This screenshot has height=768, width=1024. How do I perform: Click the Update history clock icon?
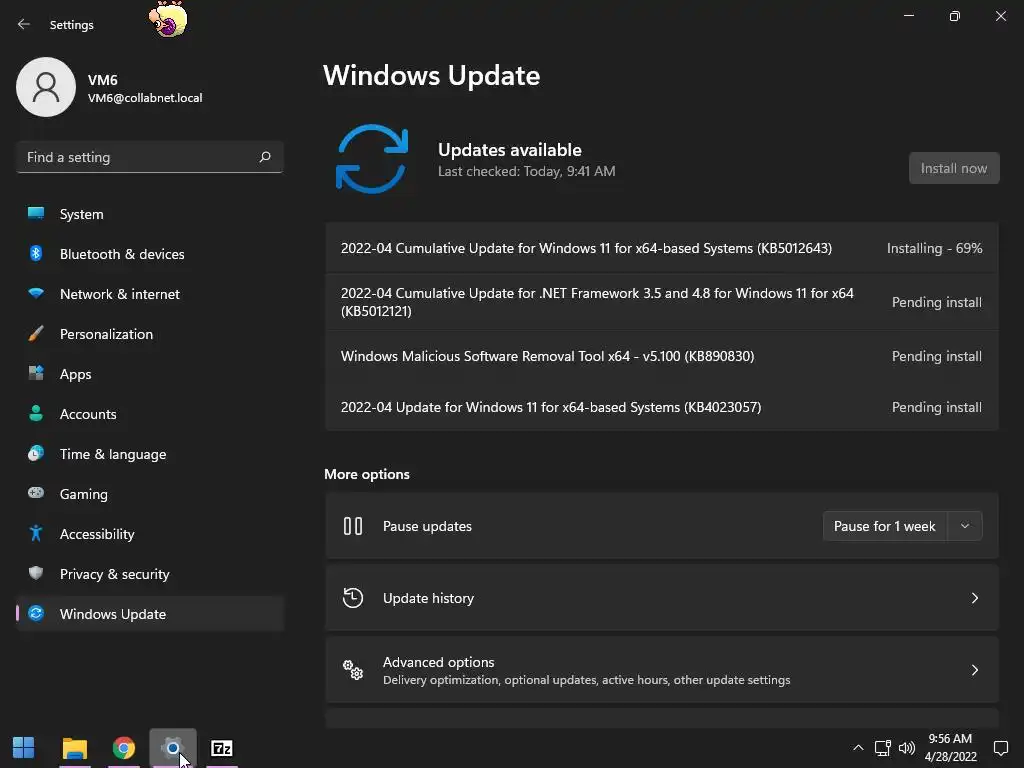click(x=353, y=598)
